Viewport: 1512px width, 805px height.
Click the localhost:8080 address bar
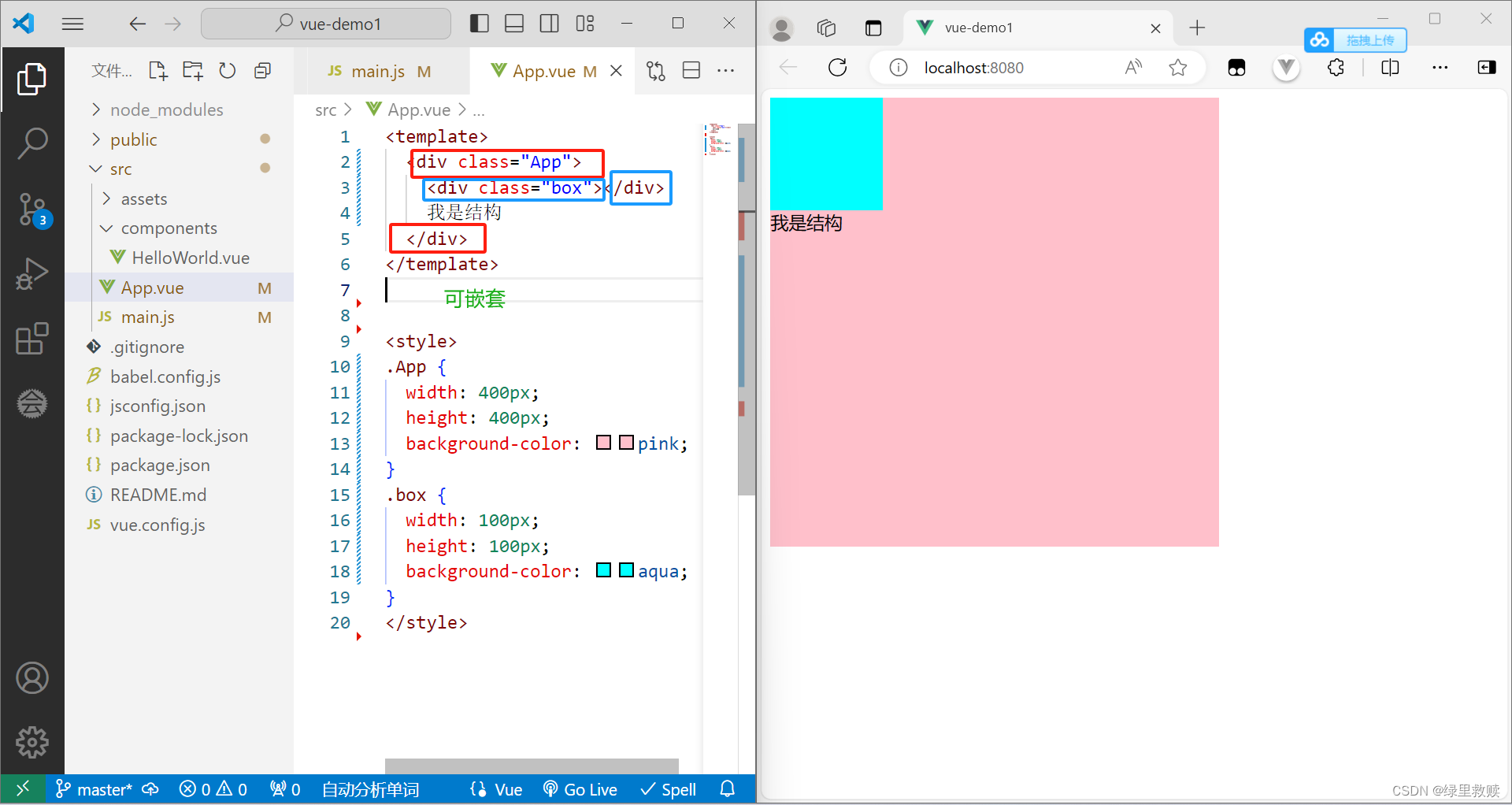[973, 67]
